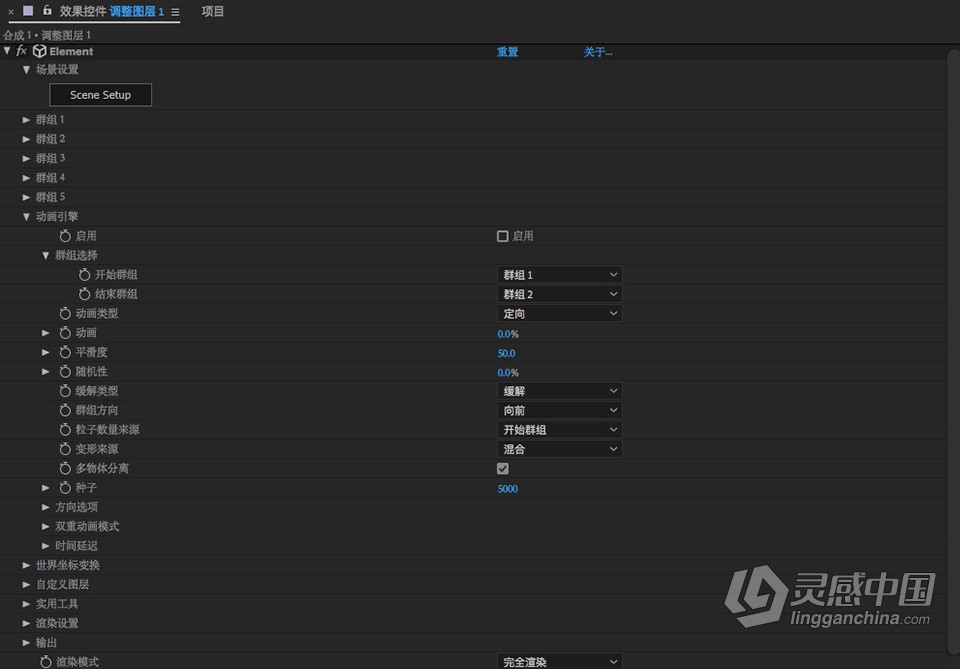Reset the Element effect via 重置
The image size is (960, 669).
click(x=508, y=52)
